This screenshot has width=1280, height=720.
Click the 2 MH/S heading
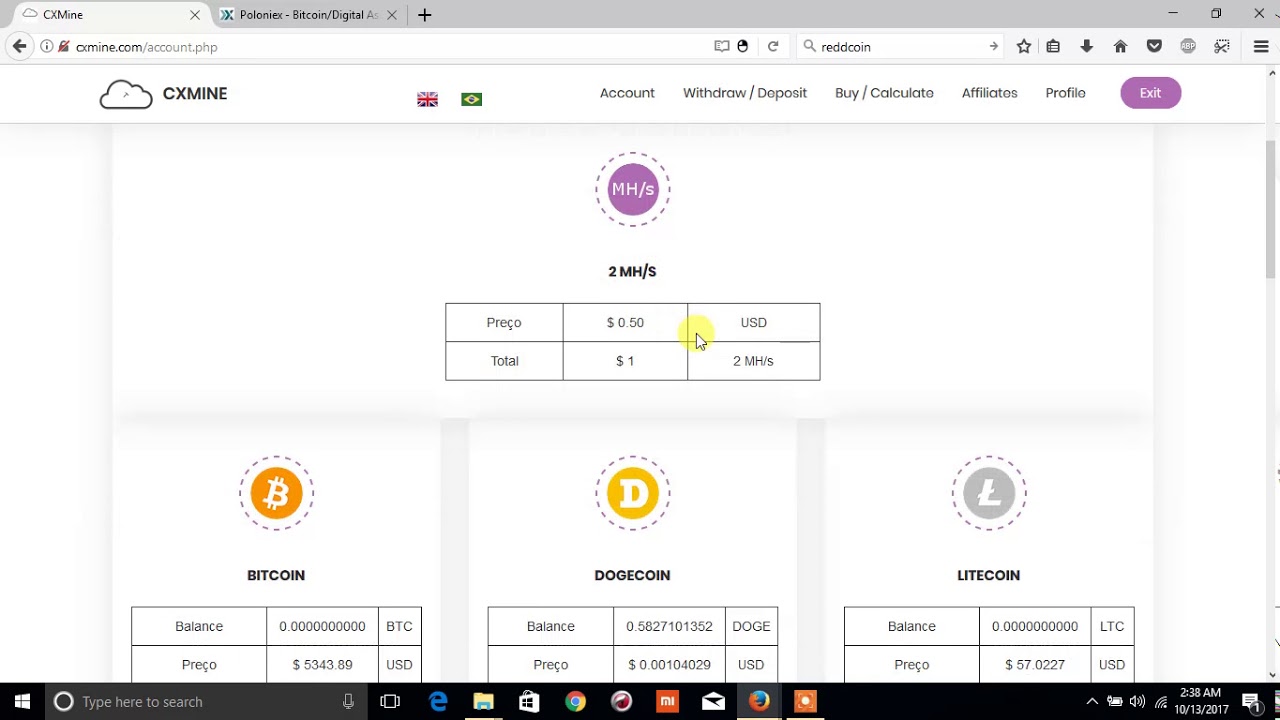[x=632, y=271]
